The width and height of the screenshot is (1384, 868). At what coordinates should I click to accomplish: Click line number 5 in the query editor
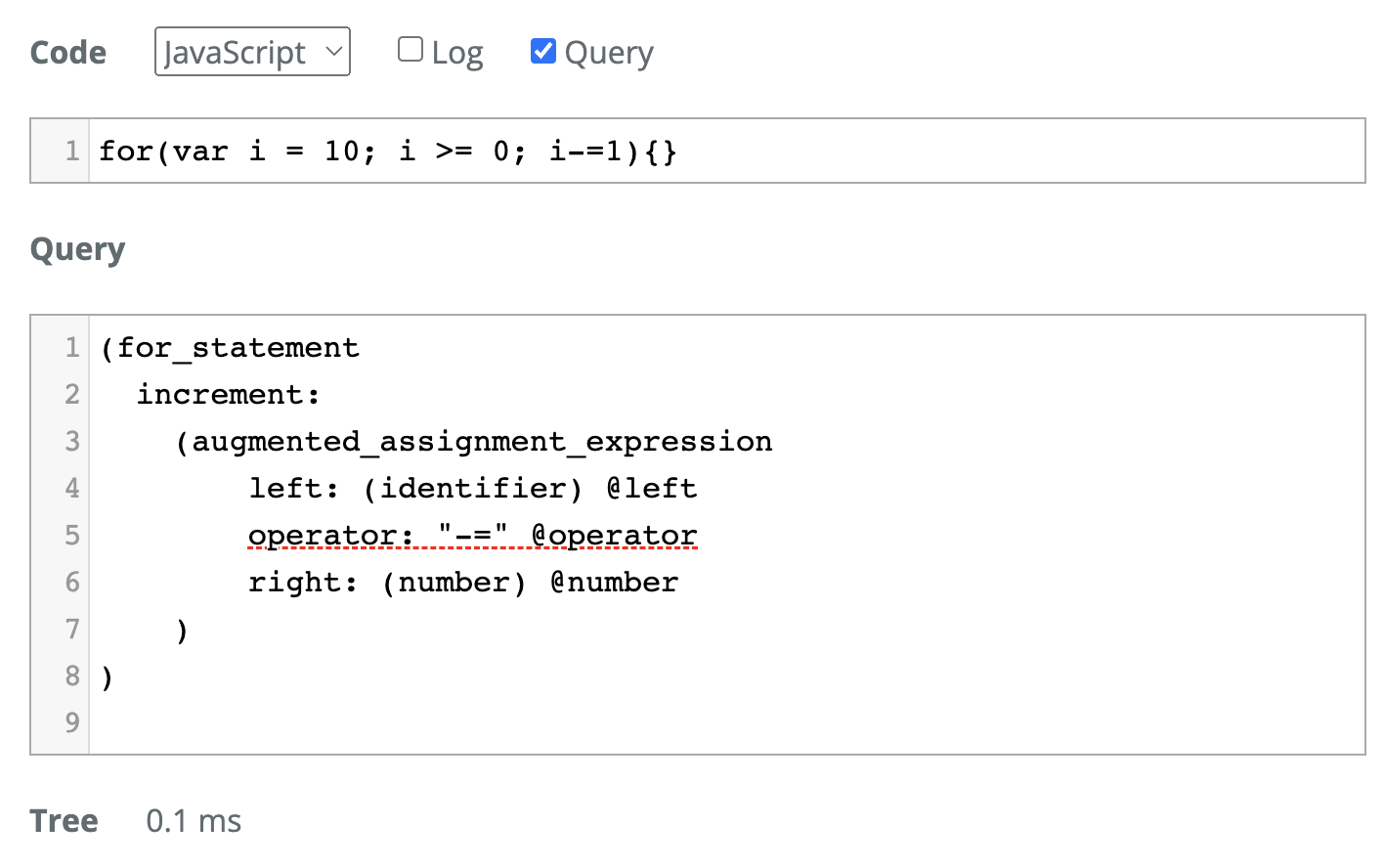tap(70, 535)
